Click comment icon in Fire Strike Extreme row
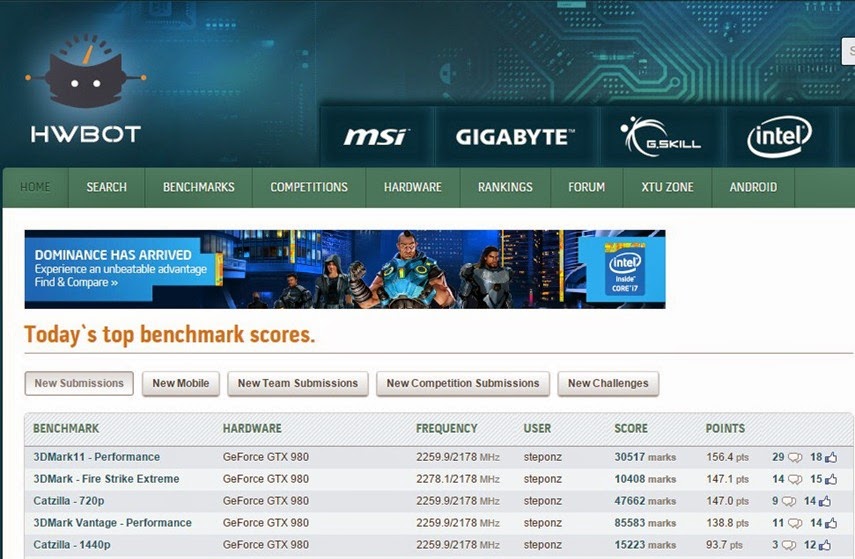This screenshot has width=855, height=559. click(795, 479)
